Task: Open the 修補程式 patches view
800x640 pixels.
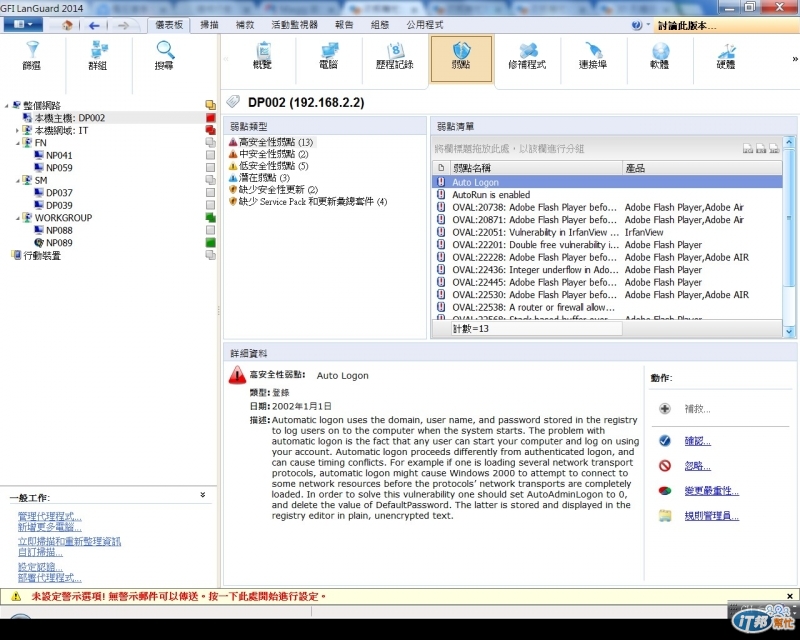Action: coord(527,56)
